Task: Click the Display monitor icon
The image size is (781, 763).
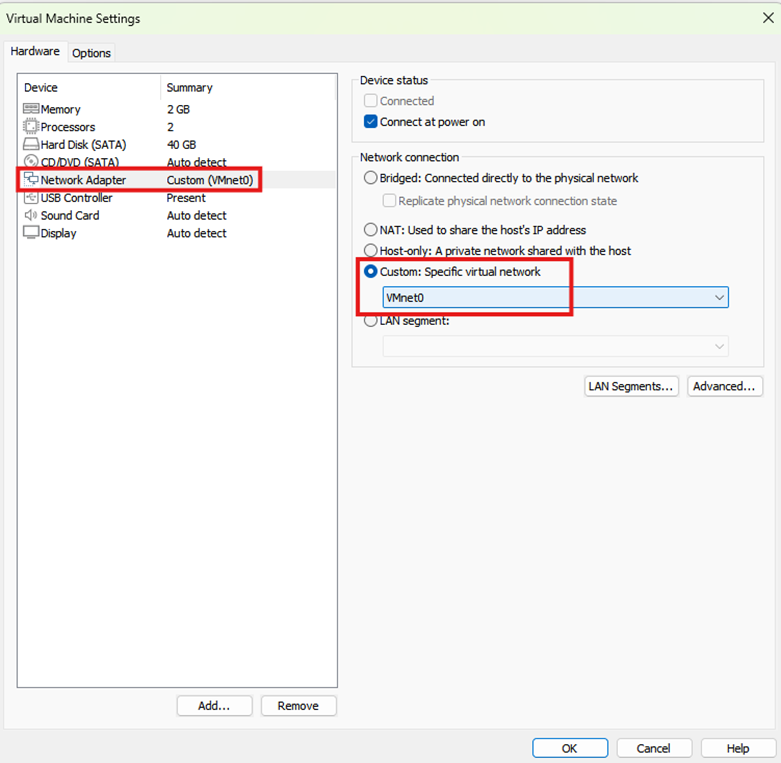Action: click(x=31, y=233)
